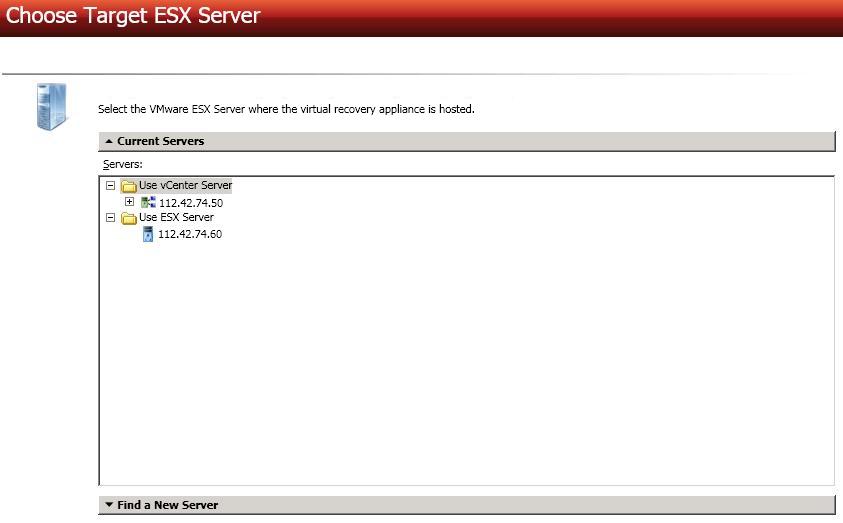The width and height of the screenshot is (843, 523).
Task: Click the triangle arrow on Current Servers header
Action: pos(109,142)
